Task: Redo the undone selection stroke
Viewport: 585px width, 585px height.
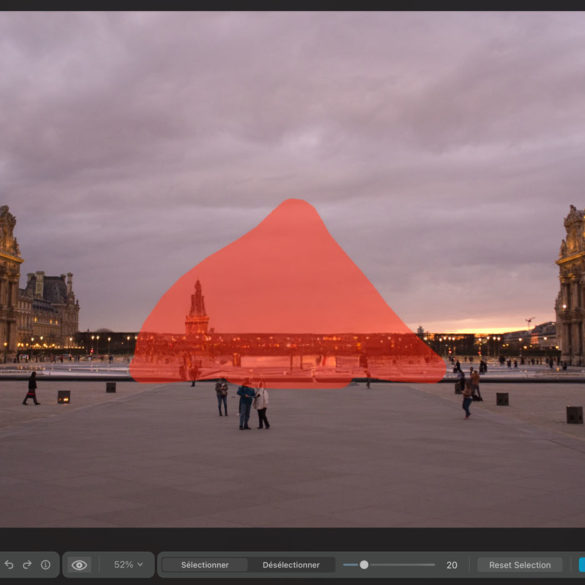Action: pyautogui.click(x=27, y=565)
